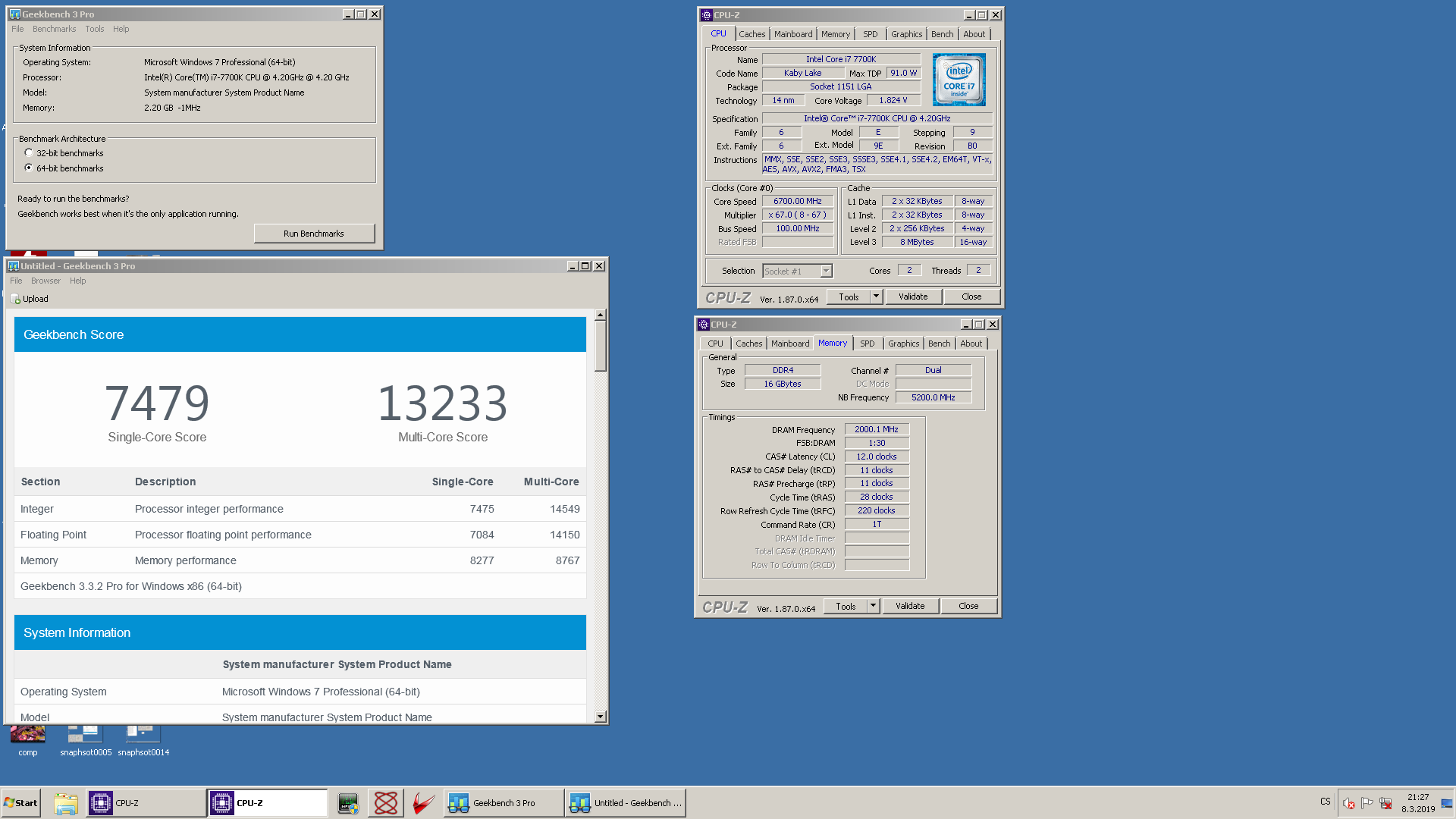Switch to SPD tab in top CPU-Z
Image resolution: width=1456 pixels, height=819 pixels.
coord(871,34)
